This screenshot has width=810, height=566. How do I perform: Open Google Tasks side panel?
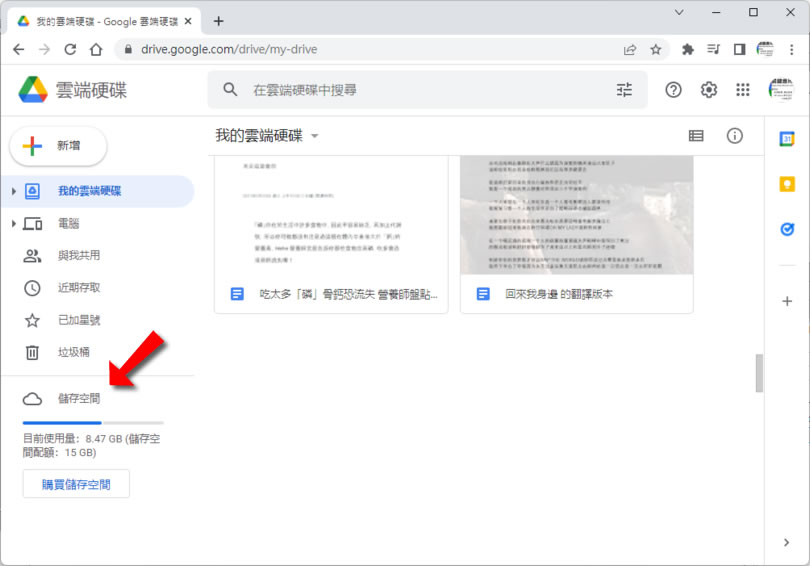click(x=787, y=229)
